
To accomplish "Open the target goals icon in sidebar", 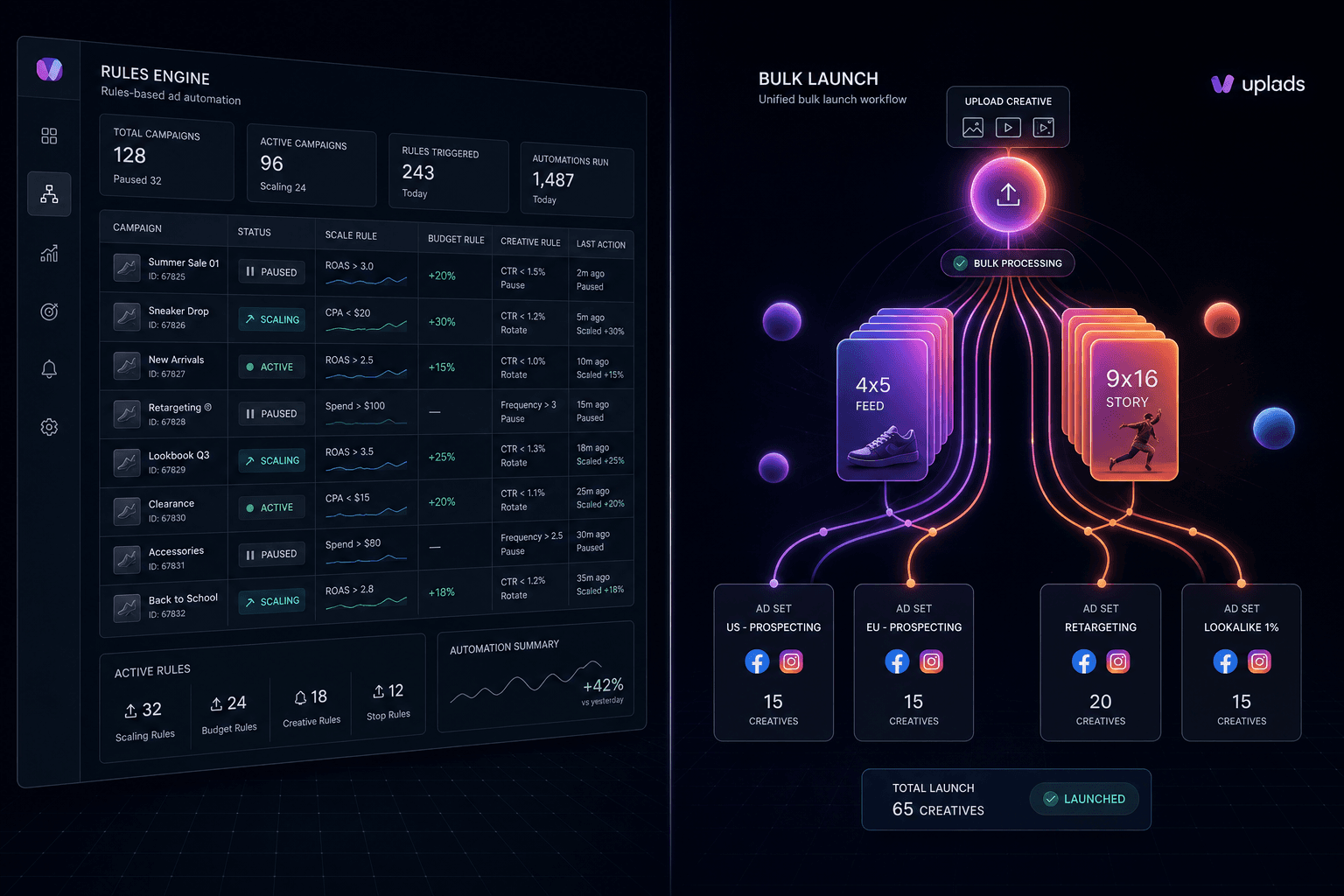I will pyautogui.click(x=49, y=311).
